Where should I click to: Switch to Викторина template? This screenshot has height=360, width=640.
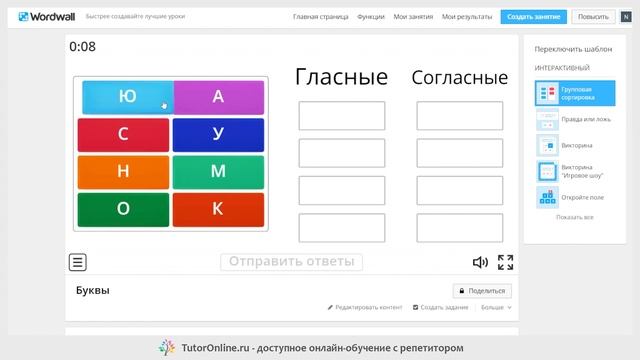click(x=575, y=145)
